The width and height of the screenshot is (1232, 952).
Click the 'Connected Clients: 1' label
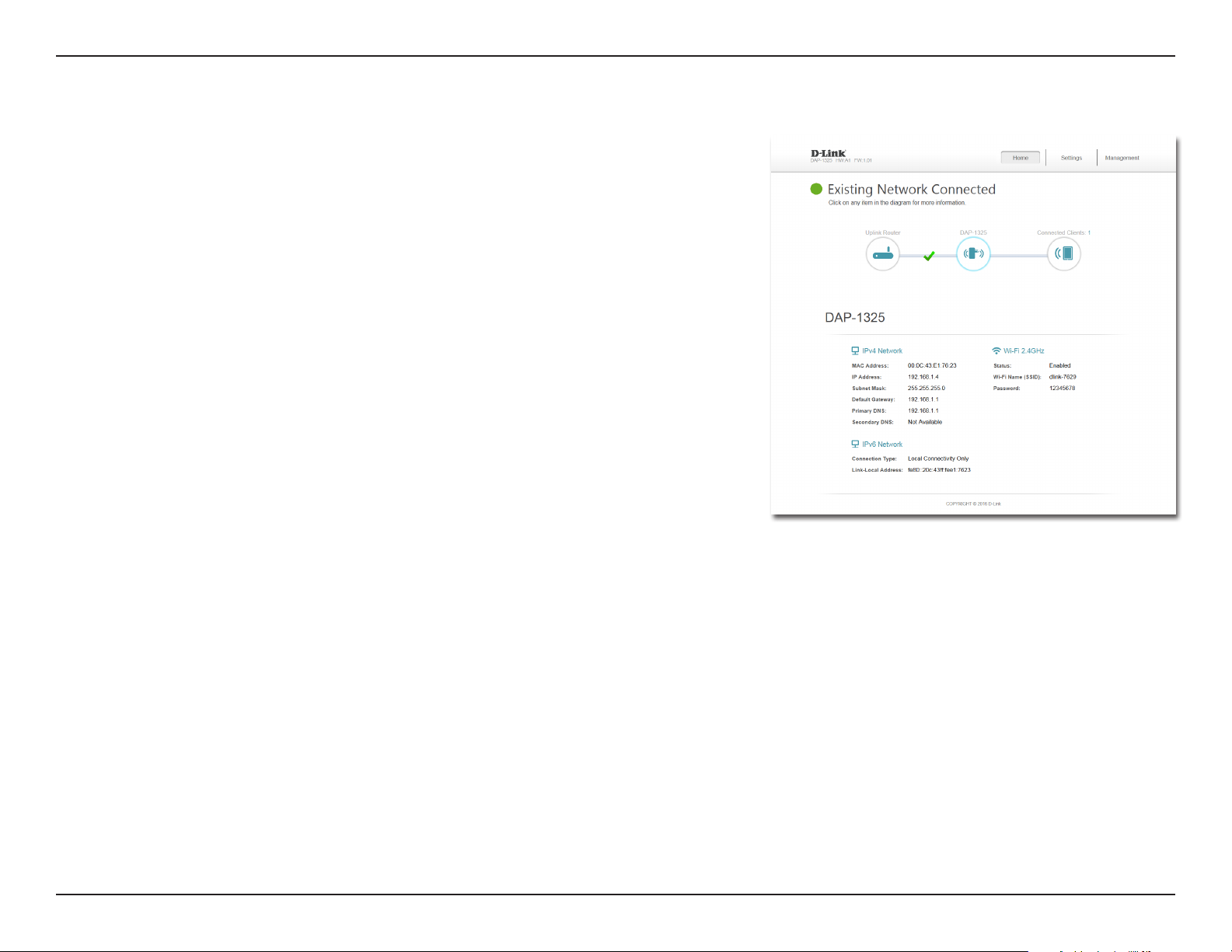coord(1064,232)
